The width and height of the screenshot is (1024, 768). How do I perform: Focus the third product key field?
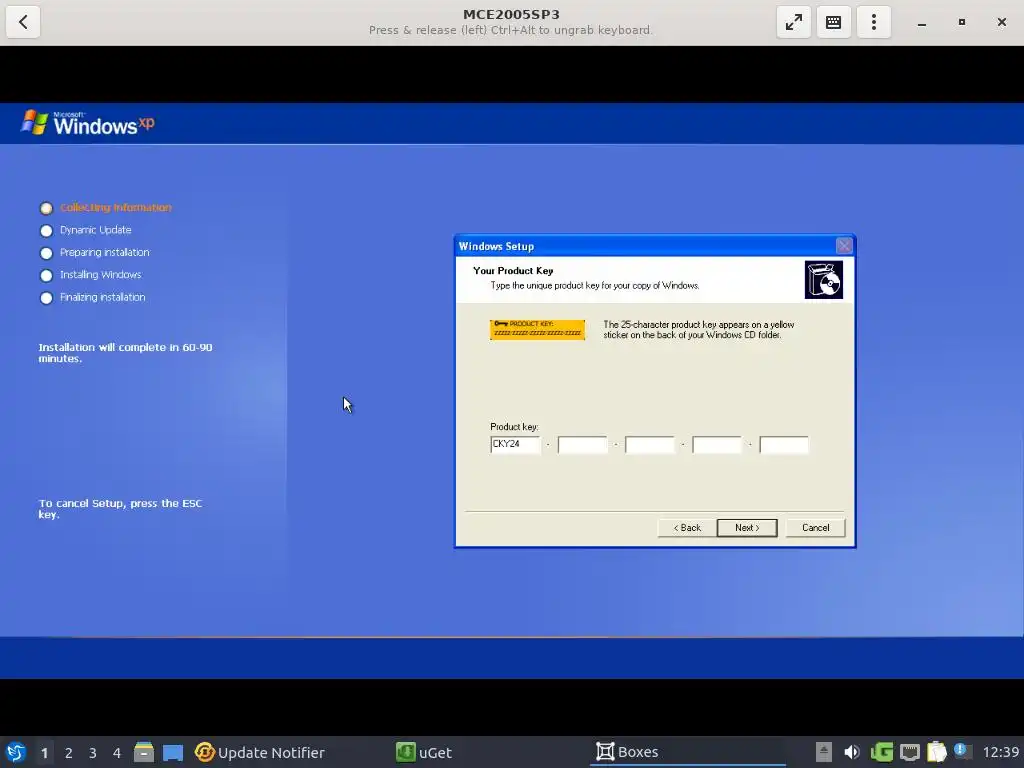[x=650, y=445]
